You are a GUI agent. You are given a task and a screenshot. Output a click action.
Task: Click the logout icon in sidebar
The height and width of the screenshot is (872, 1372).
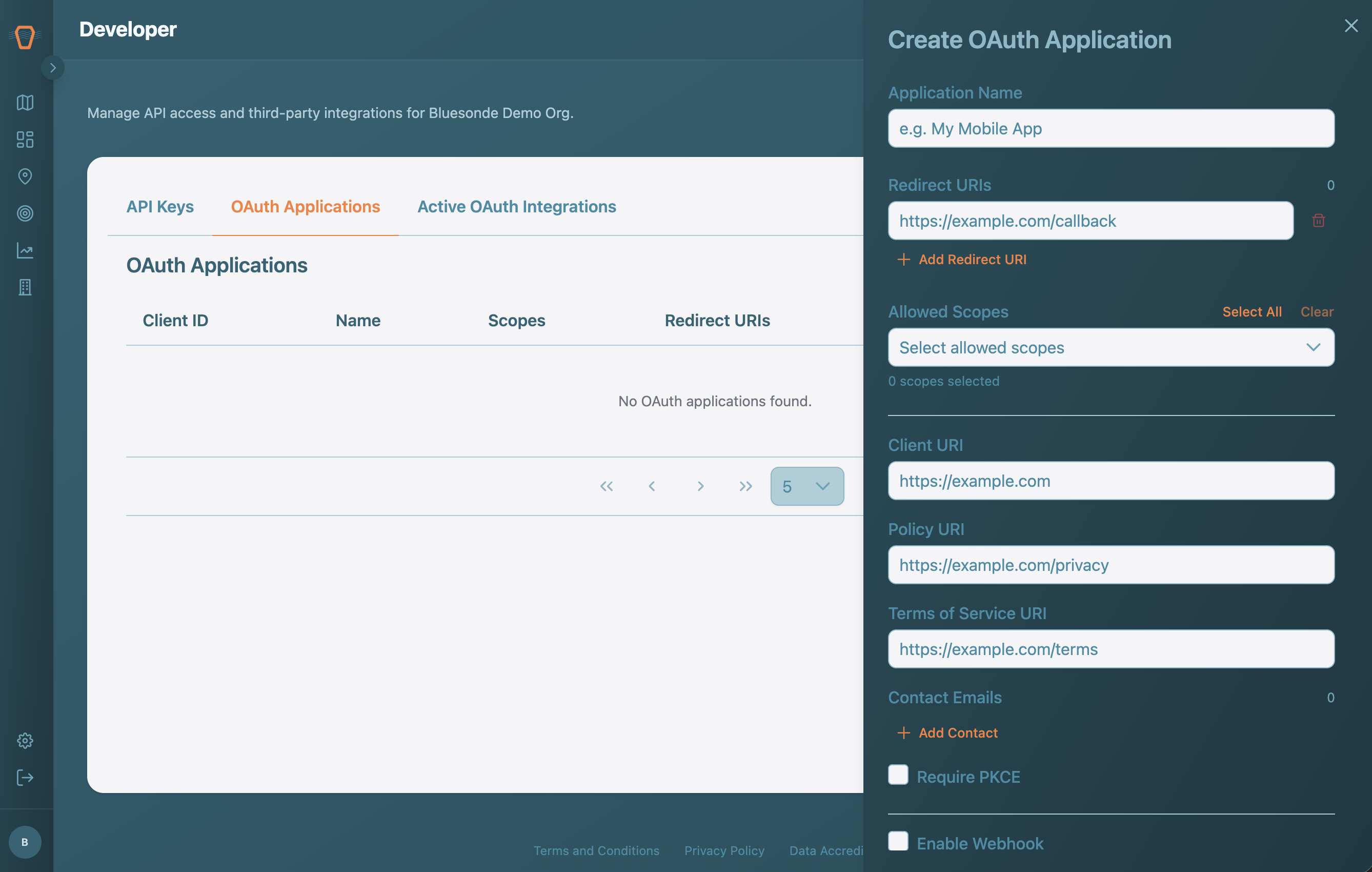25,778
